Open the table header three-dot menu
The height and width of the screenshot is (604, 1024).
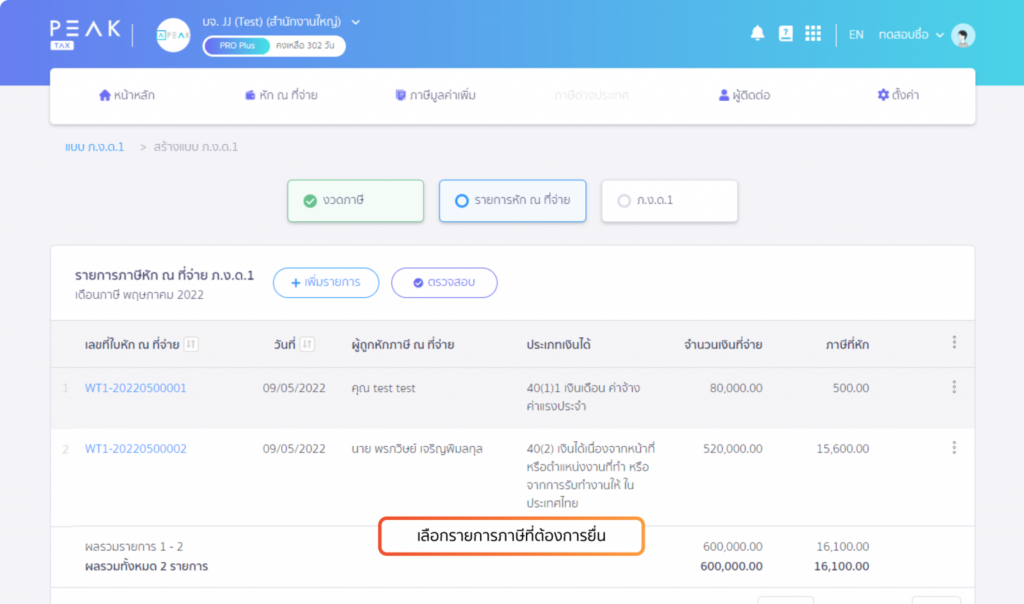[x=954, y=343]
